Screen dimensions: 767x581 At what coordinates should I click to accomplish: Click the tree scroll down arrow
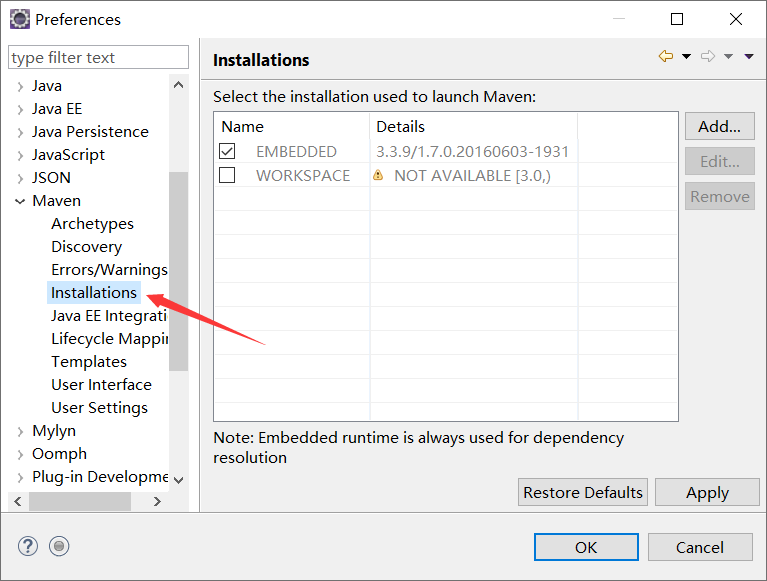pyautogui.click(x=179, y=480)
